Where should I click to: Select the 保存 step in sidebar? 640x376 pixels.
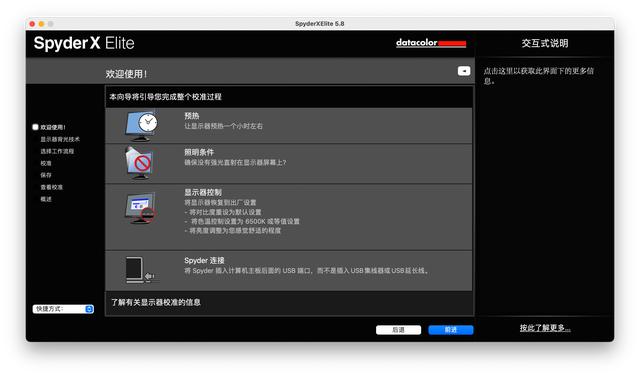46,175
